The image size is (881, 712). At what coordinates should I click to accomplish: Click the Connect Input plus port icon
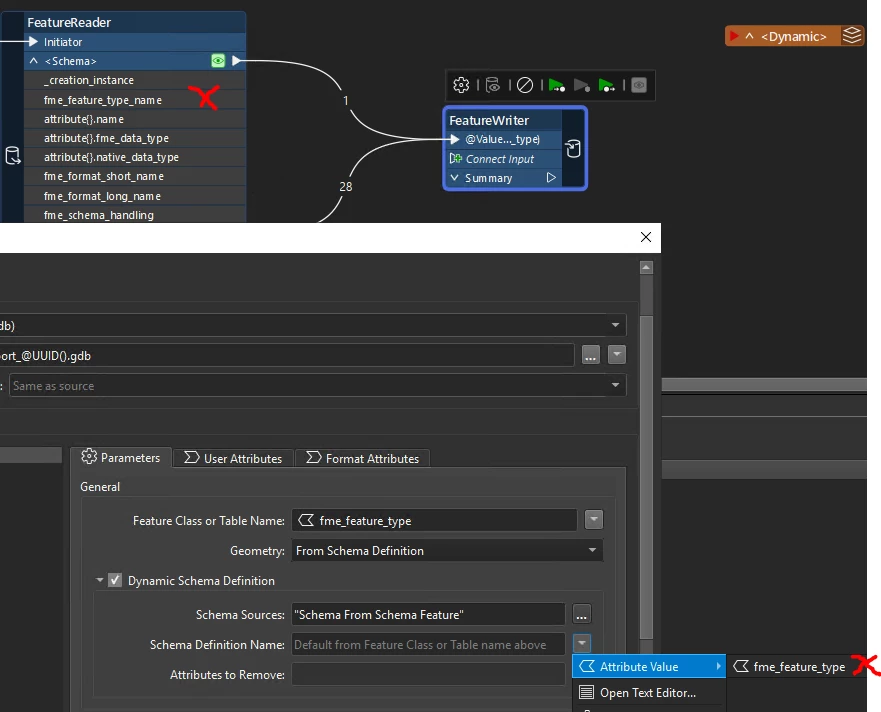[456, 158]
